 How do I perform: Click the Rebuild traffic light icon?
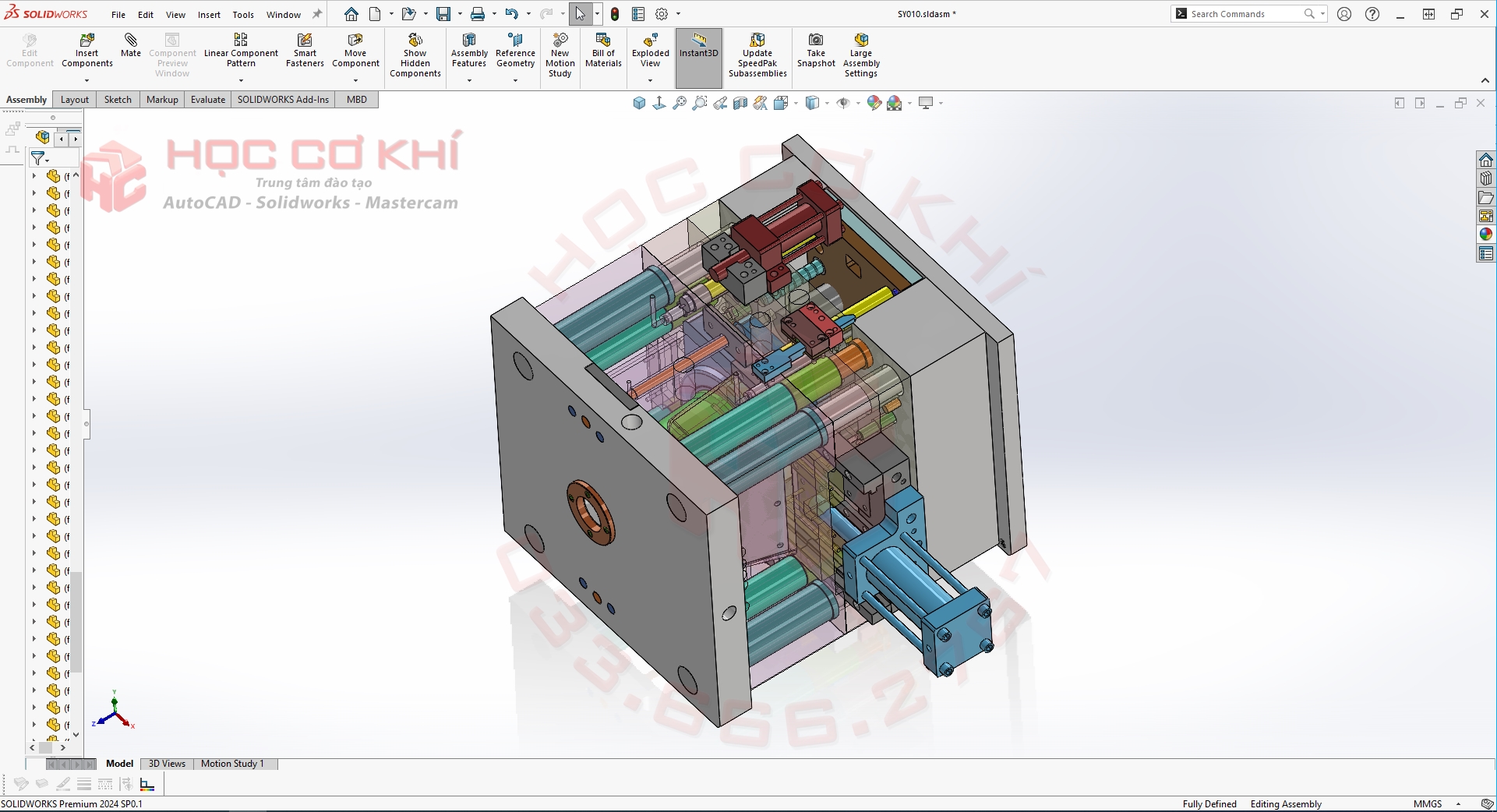(x=615, y=14)
